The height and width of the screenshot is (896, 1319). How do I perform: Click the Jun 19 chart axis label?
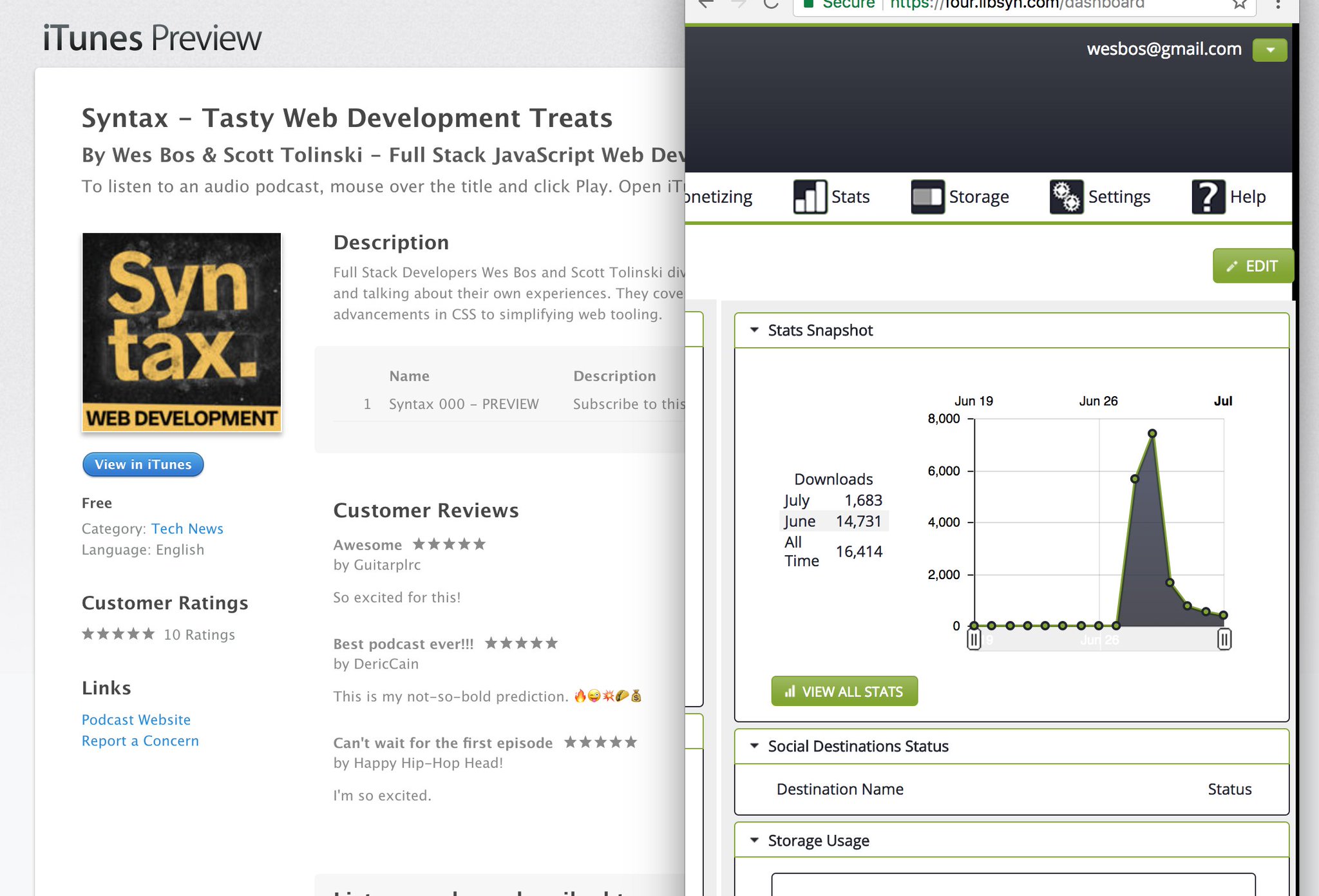coord(973,401)
